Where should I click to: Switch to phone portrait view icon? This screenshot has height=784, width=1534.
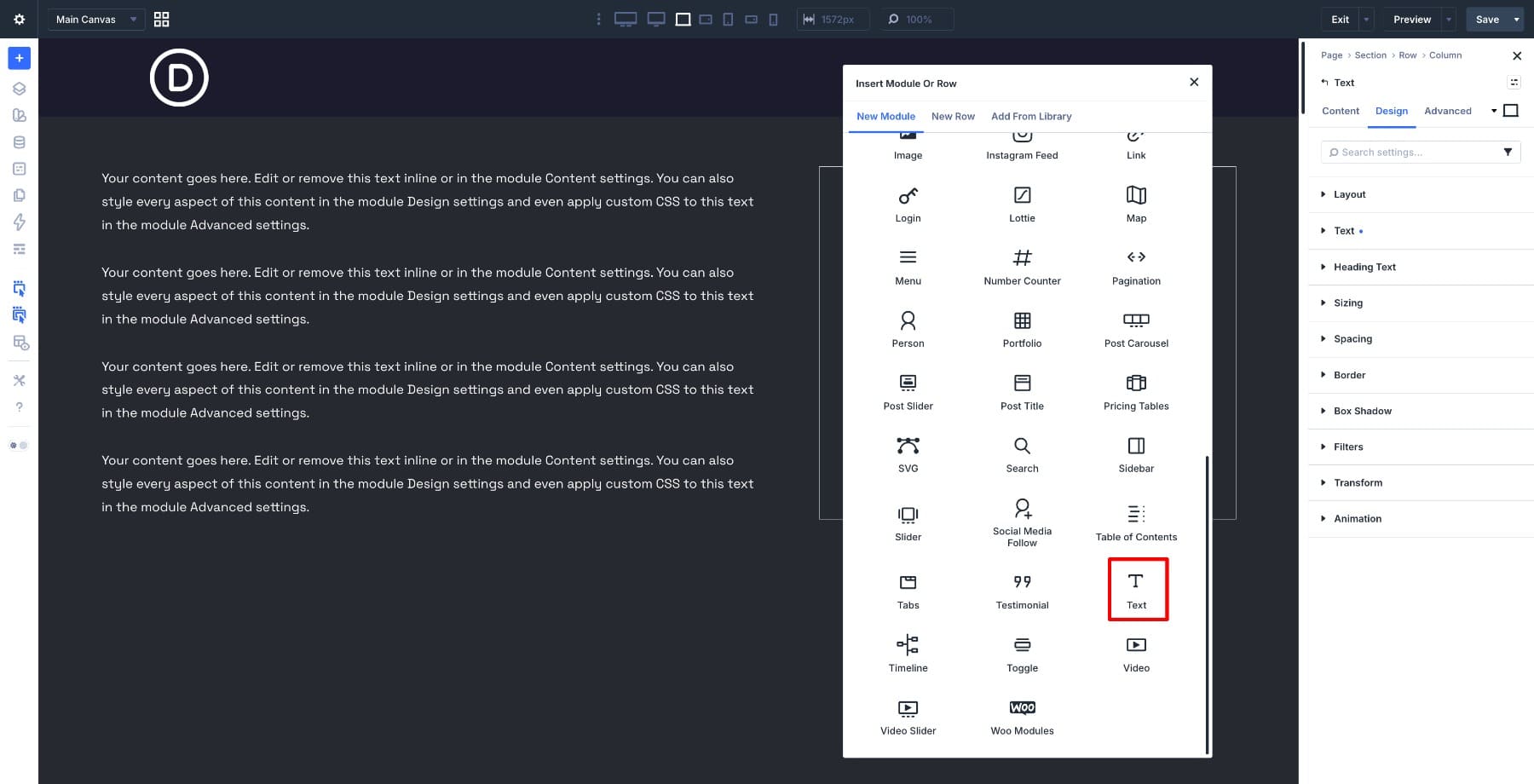(773, 19)
